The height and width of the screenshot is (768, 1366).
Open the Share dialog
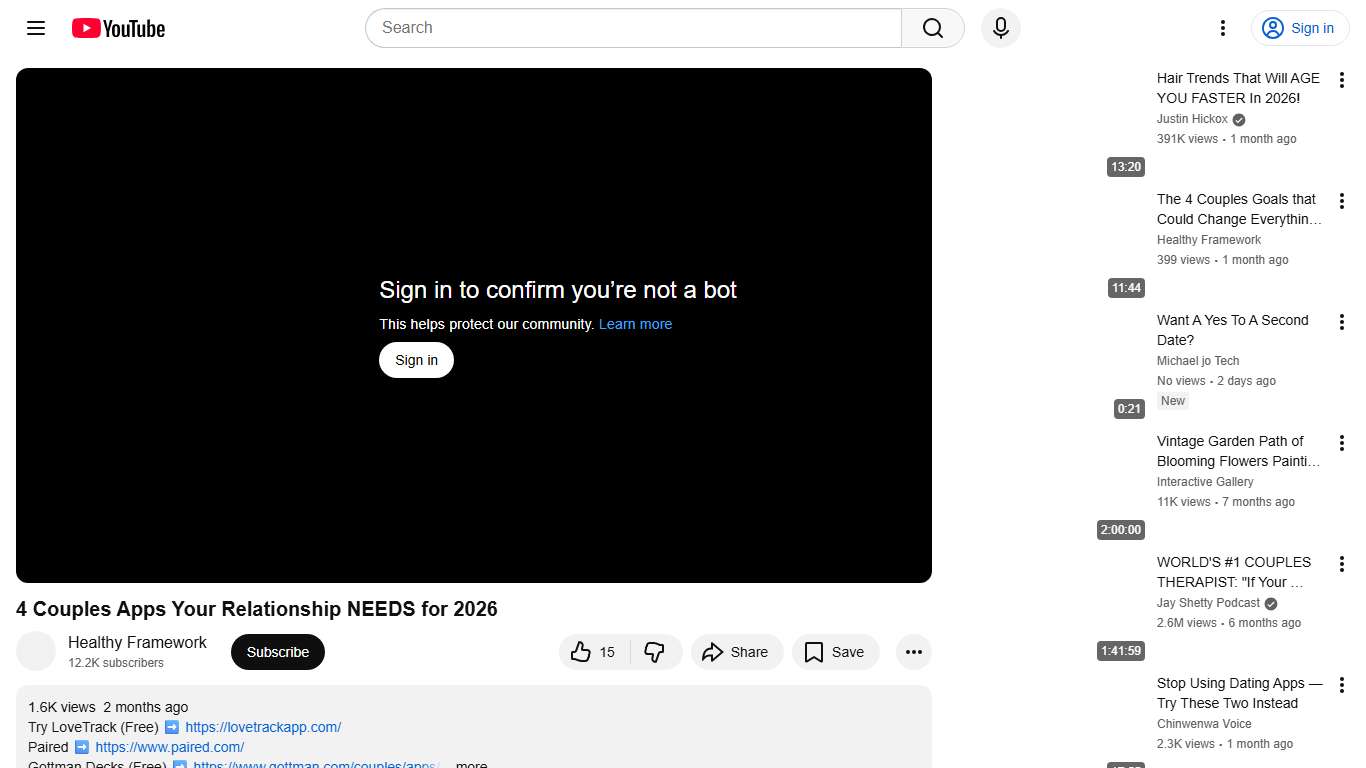(737, 651)
